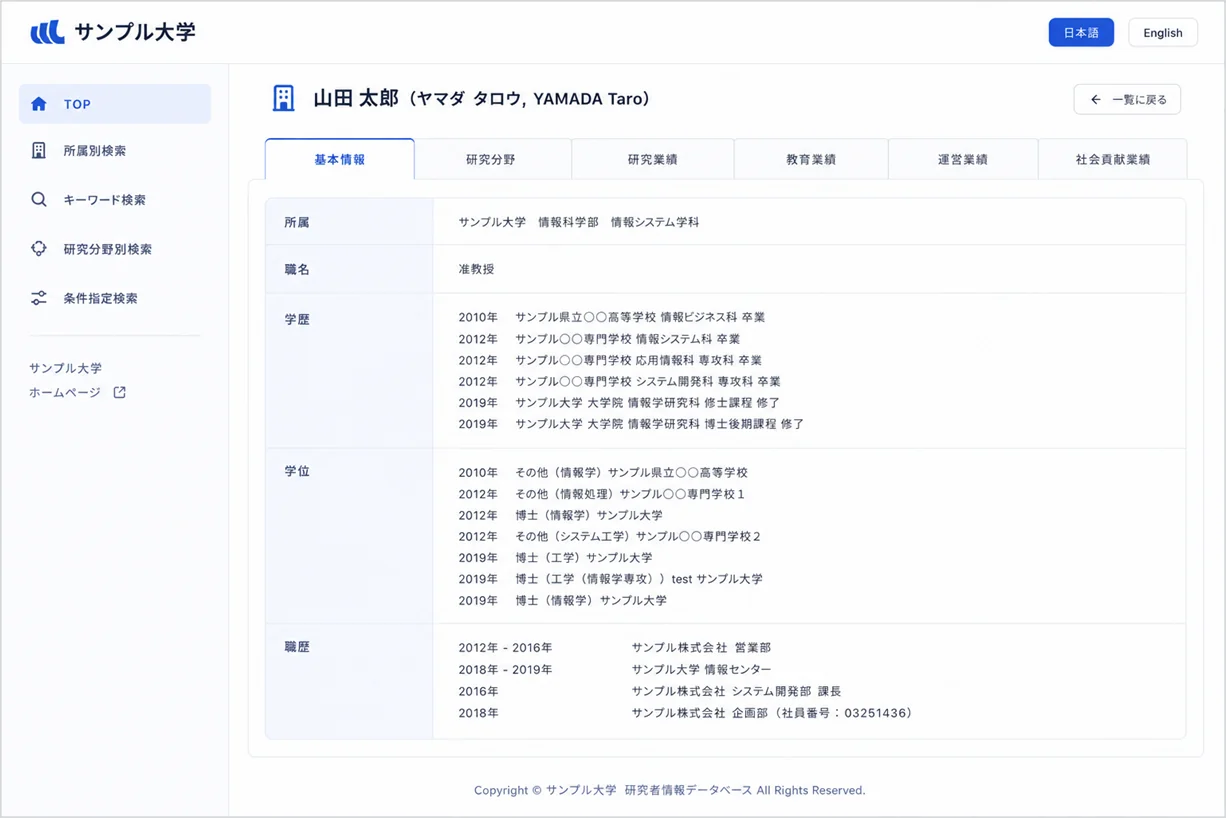Screen dimensions: 1226x818
Task: Open the 研究業績 tab
Action: 653,159
